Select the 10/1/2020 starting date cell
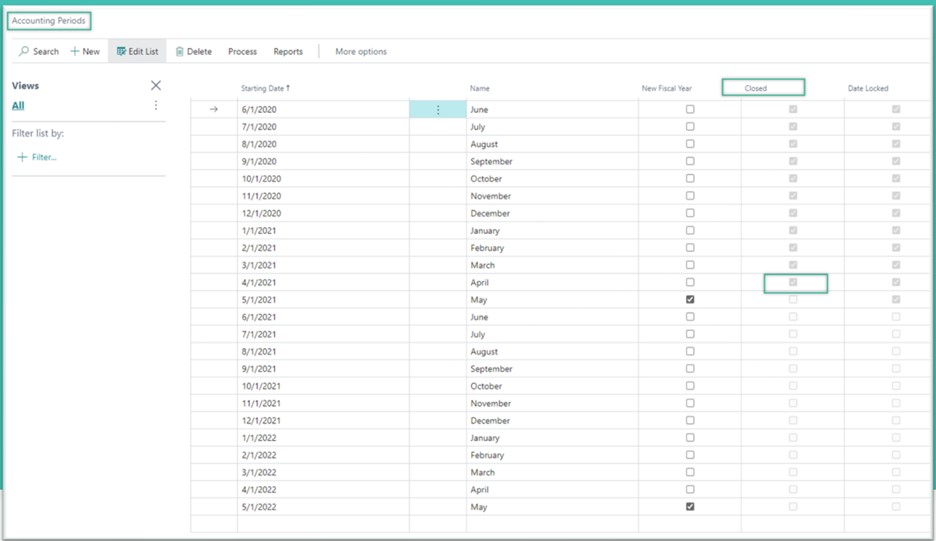Viewport: 936px width, 541px height. [323, 179]
